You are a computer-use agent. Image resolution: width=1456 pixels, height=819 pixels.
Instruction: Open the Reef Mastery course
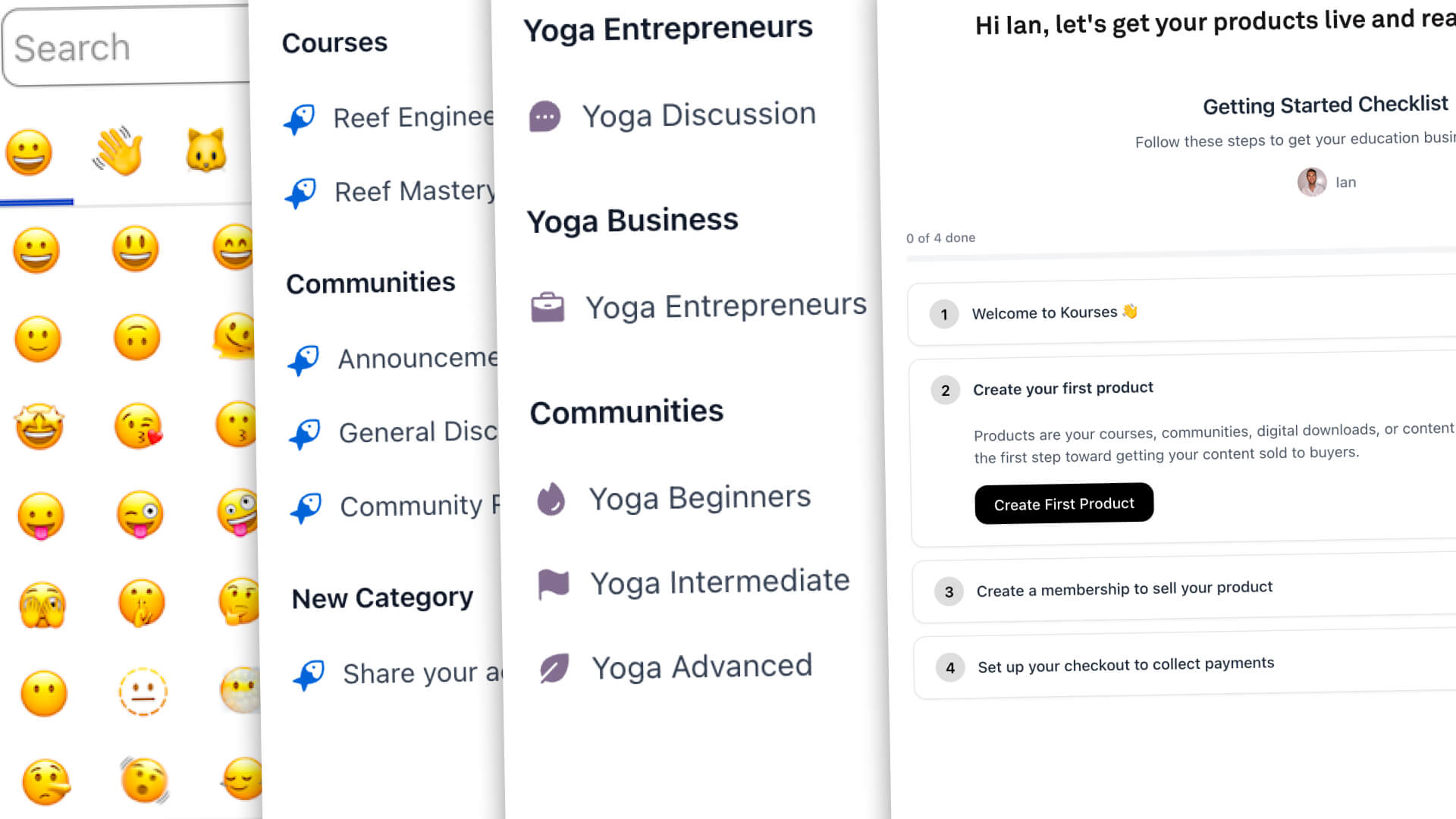(x=414, y=192)
